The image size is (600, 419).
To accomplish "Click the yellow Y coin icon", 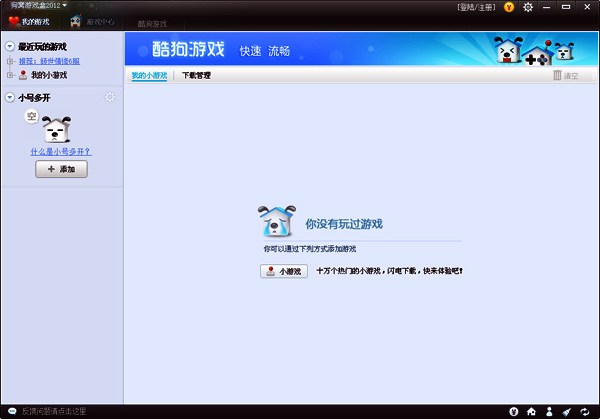I will [x=509, y=7].
